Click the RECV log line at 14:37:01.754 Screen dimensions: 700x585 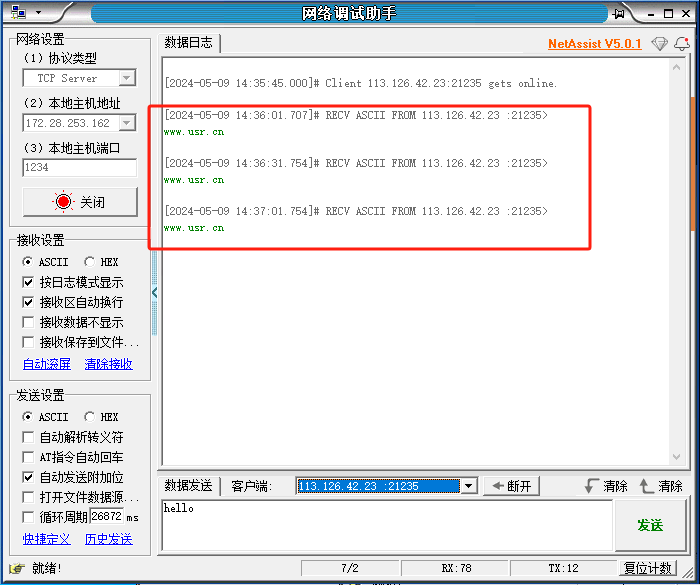(x=356, y=211)
